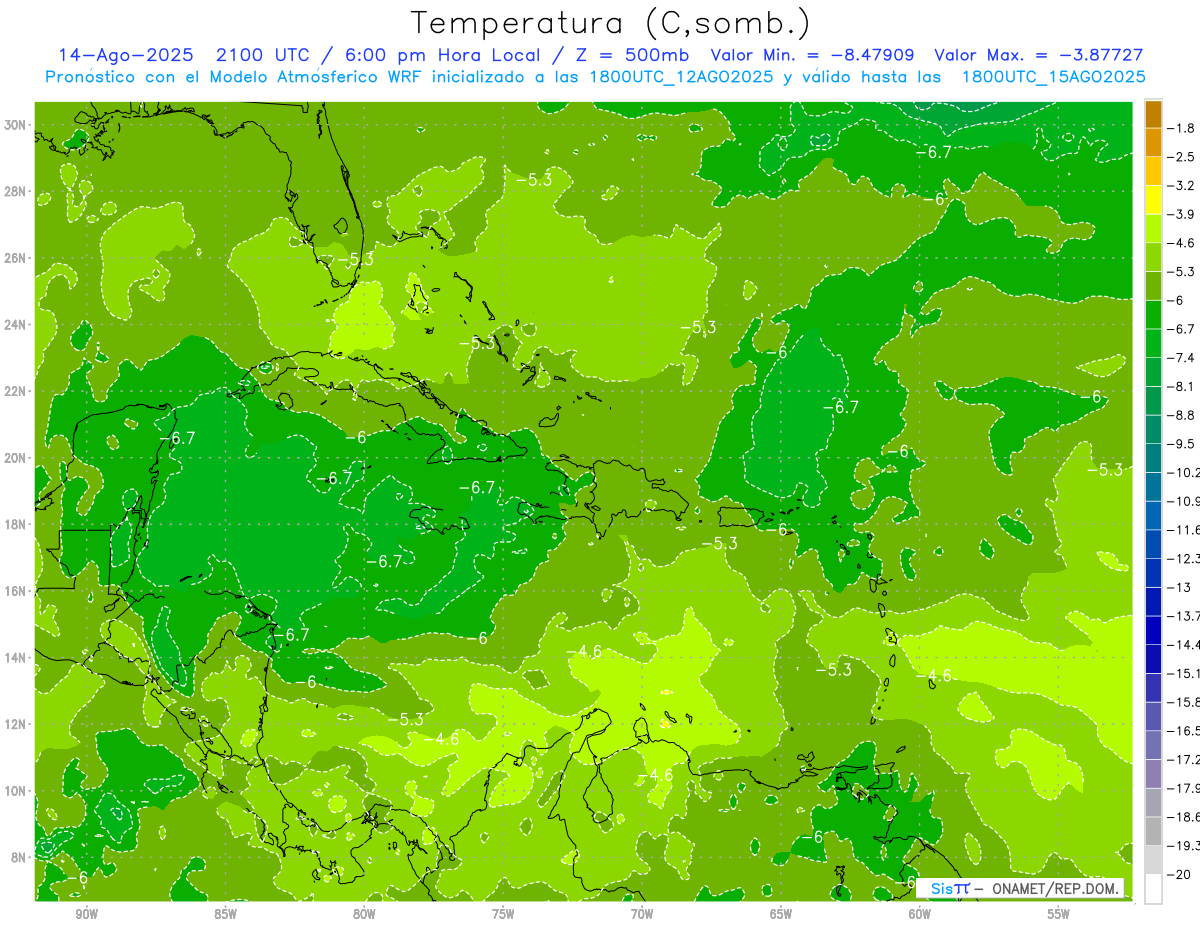Pick the purple legend swatch between -17.2 and -17.9
Viewport: 1200px width, 927px height.
1153,774
